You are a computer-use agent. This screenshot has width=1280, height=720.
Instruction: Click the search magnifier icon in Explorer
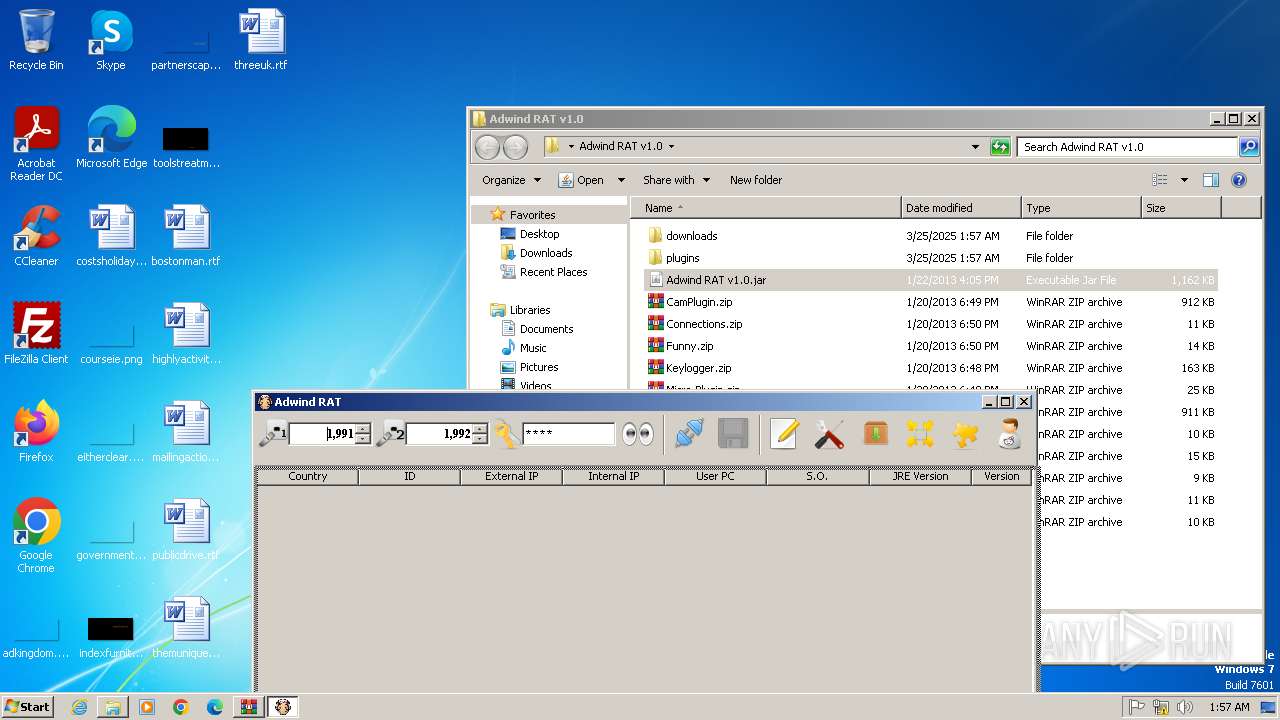click(x=1249, y=147)
